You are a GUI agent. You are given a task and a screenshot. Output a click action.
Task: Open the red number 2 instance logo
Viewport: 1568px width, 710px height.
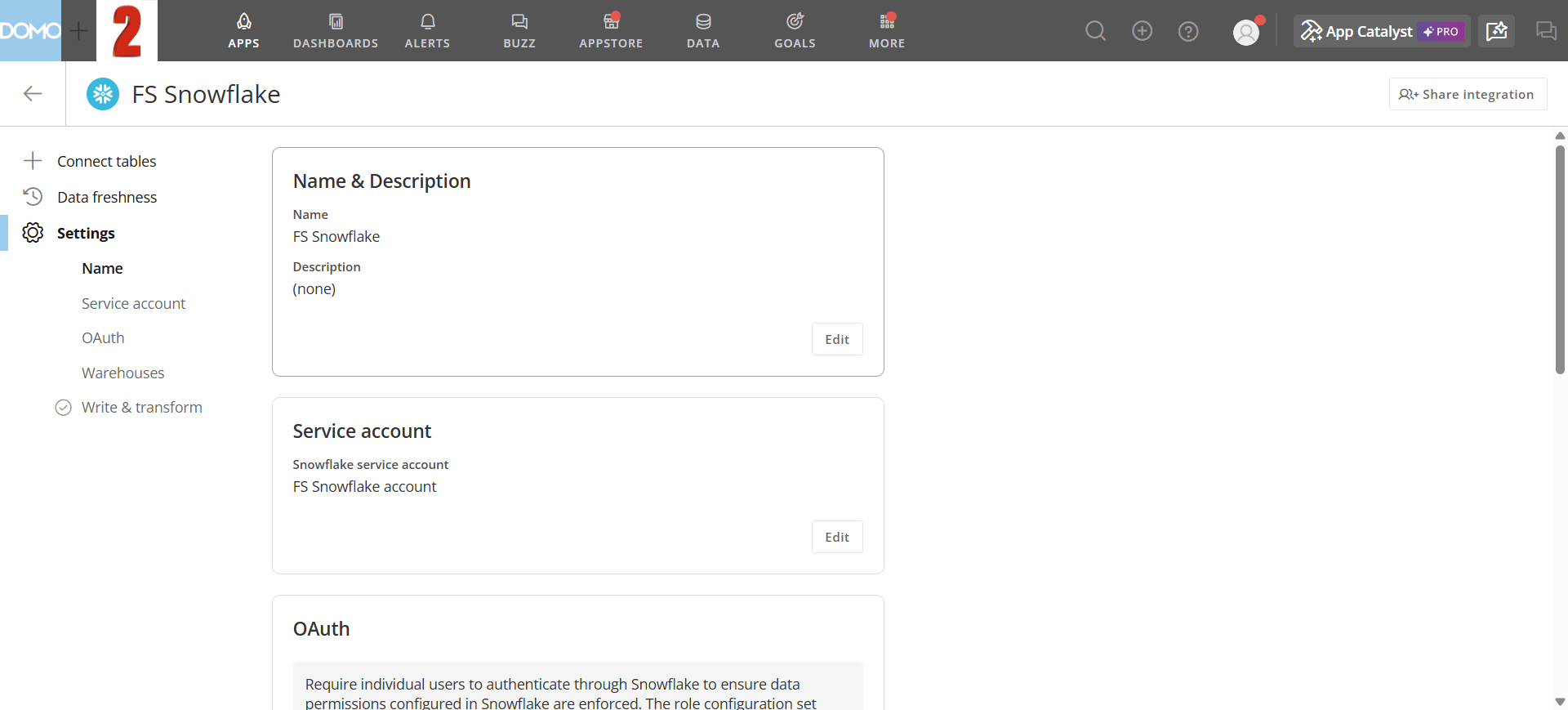[127, 31]
